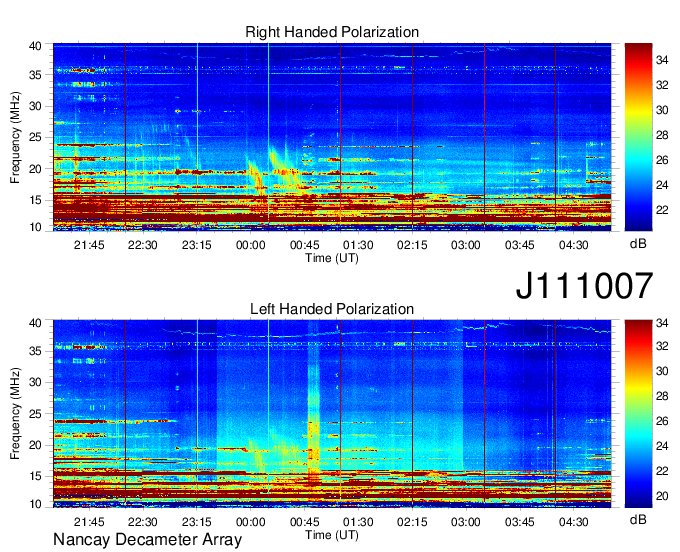The height and width of the screenshot is (552, 680).
Task: Click "Frequency (MHz)" axis label of Left Handed plot
Action: point(15,414)
